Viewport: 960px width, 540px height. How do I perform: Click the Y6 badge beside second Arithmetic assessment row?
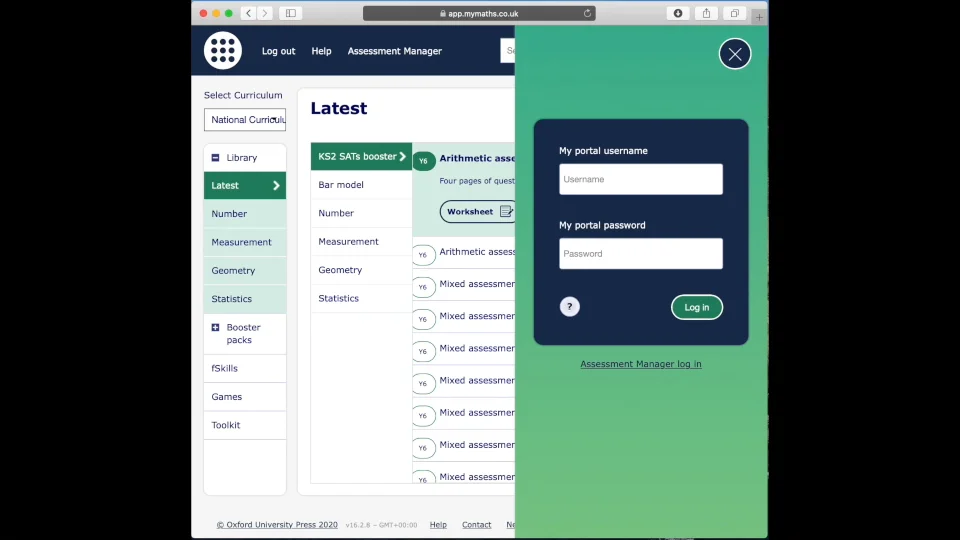coord(423,255)
